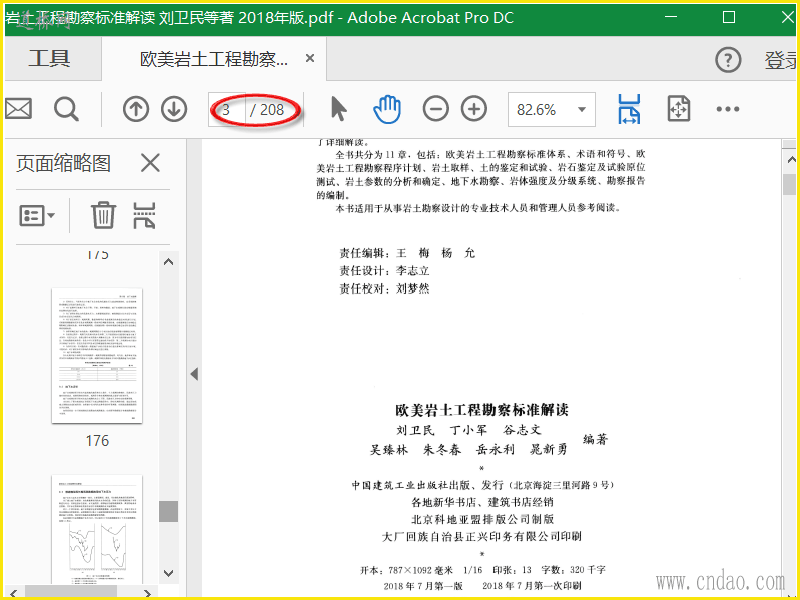Go to previous page with up arrow
This screenshot has height=600, width=800.
tap(136, 109)
